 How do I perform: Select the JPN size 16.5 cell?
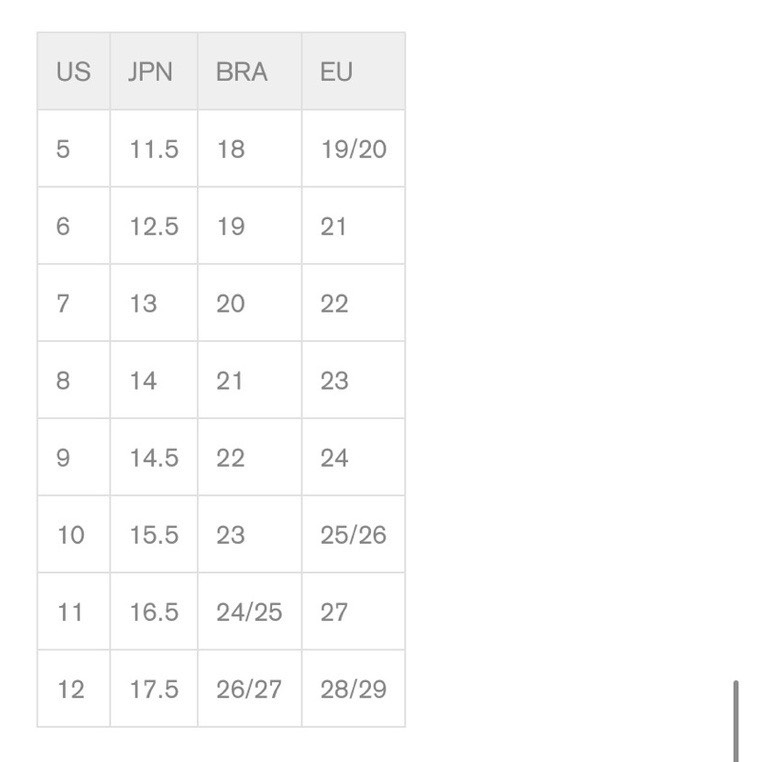(x=154, y=611)
